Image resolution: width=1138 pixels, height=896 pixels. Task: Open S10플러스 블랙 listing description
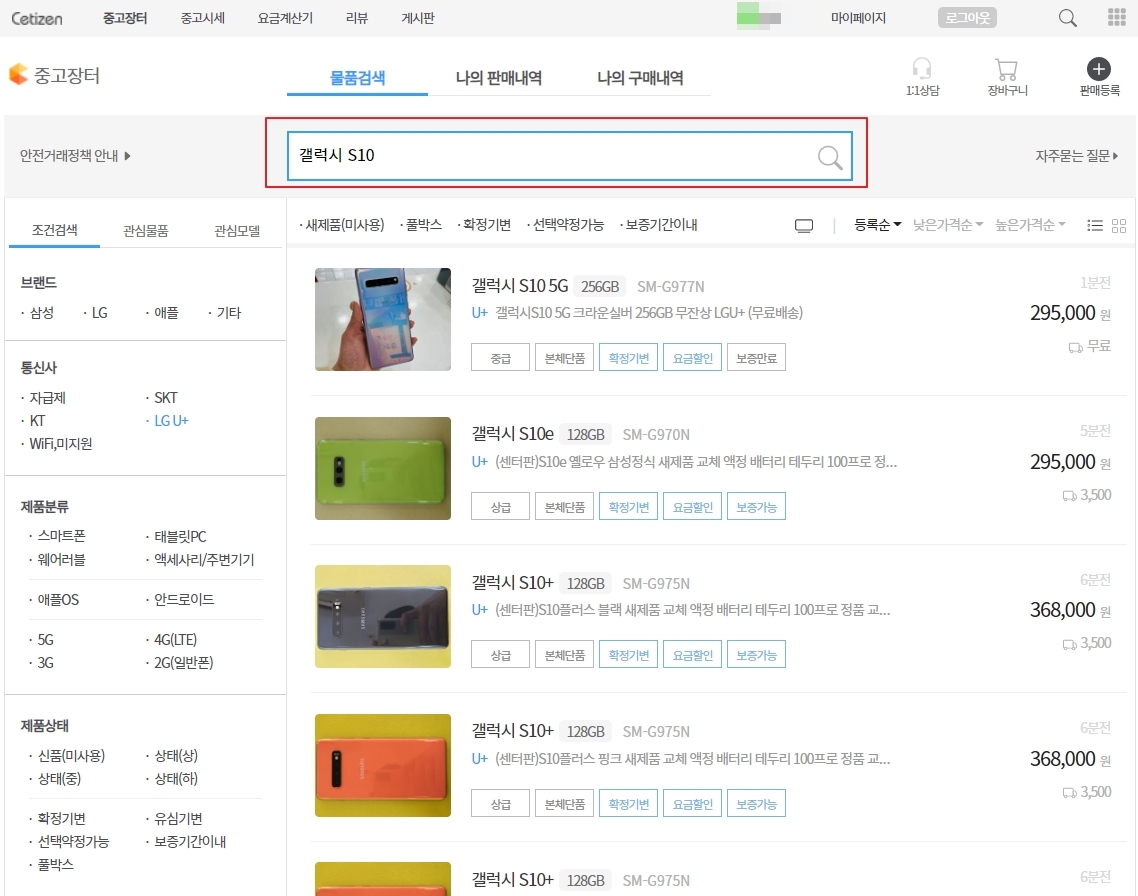[692, 610]
